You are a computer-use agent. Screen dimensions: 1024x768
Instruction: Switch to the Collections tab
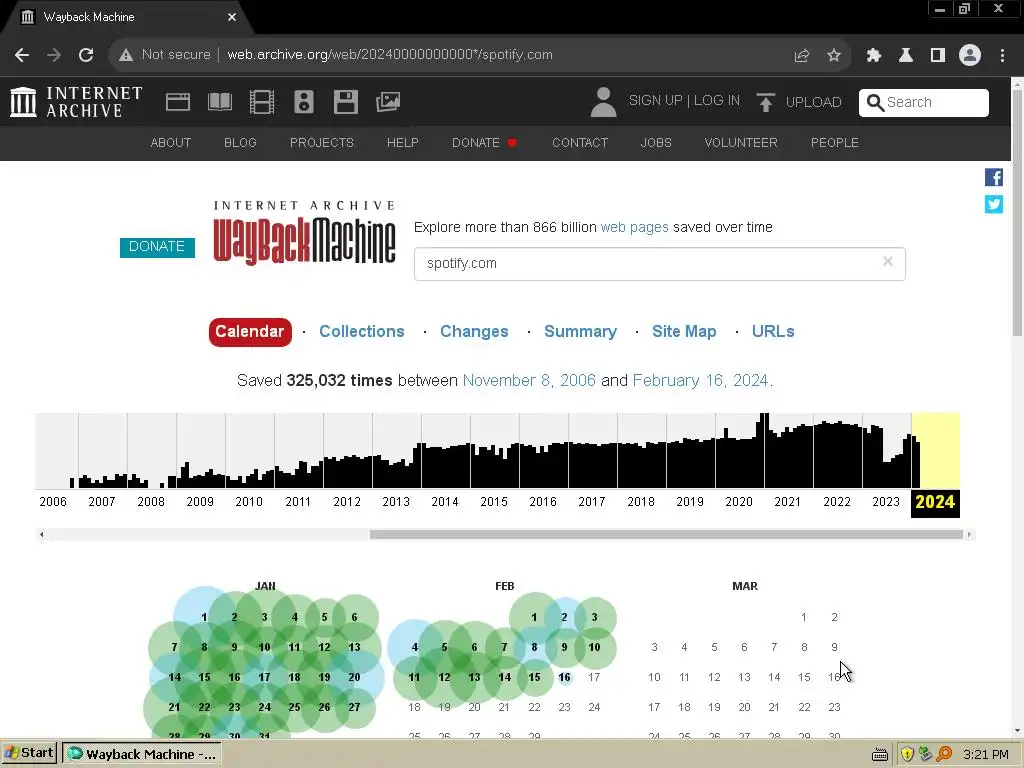pos(362,332)
